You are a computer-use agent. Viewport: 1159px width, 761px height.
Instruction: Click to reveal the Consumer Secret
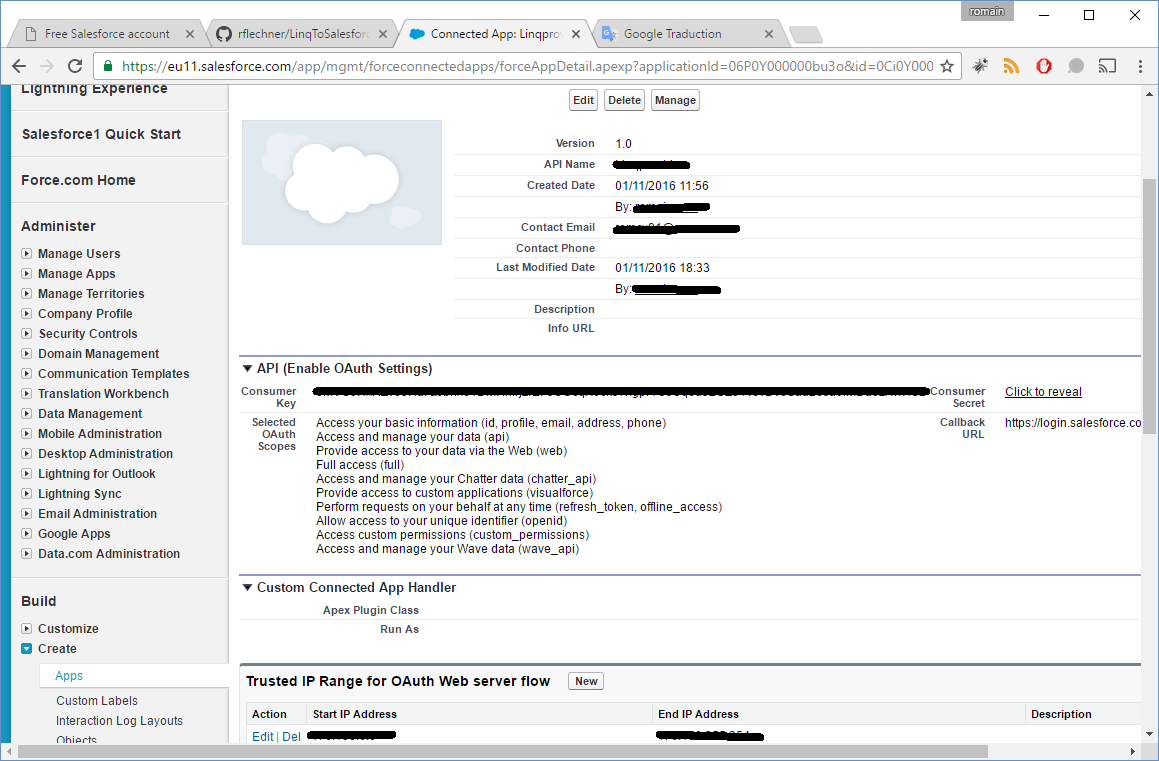[1043, 392]
